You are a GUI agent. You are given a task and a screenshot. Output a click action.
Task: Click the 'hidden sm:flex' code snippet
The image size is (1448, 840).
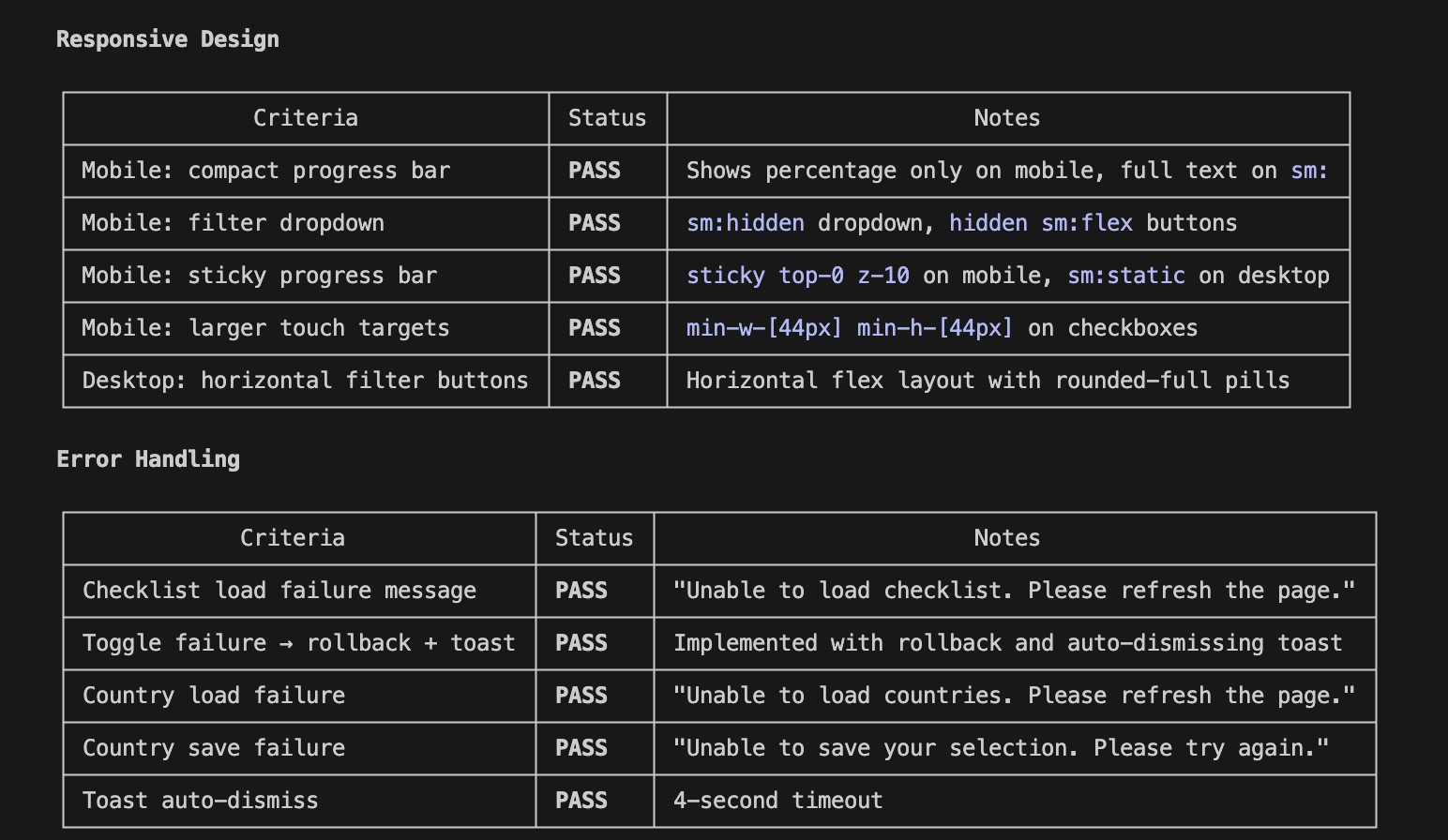point(1040,223)
